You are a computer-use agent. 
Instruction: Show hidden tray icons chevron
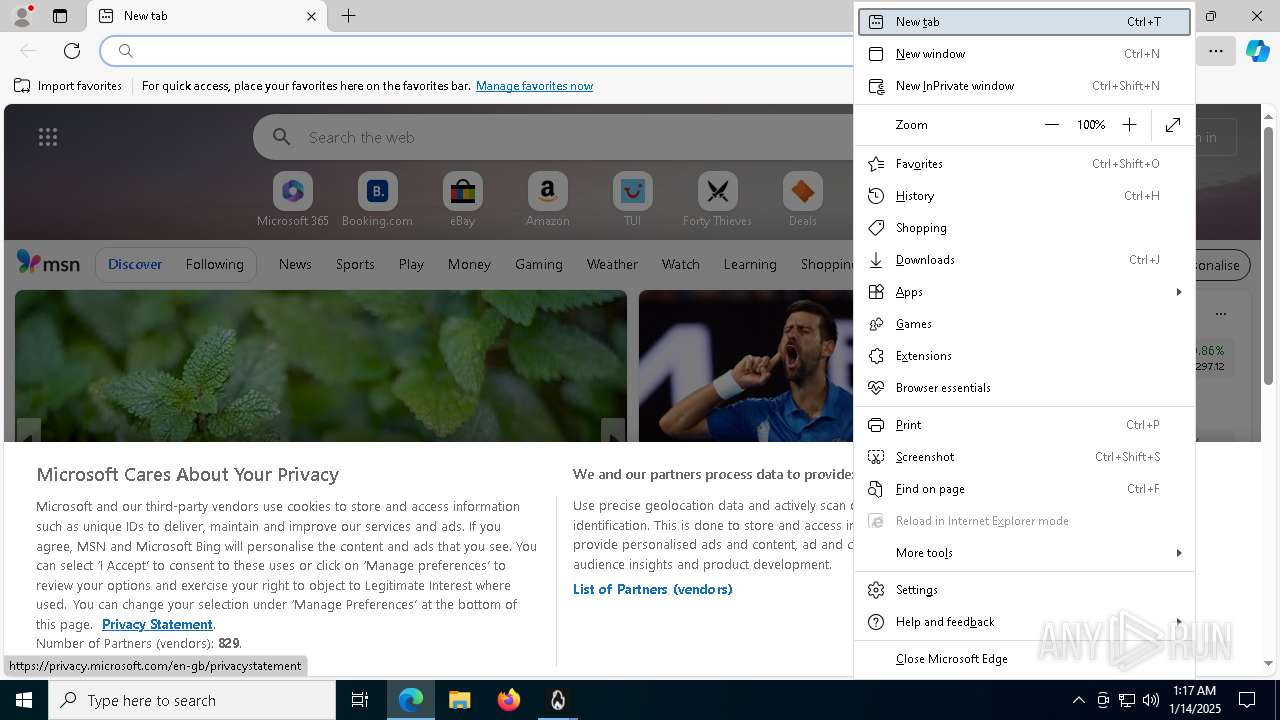(1078, 700)
